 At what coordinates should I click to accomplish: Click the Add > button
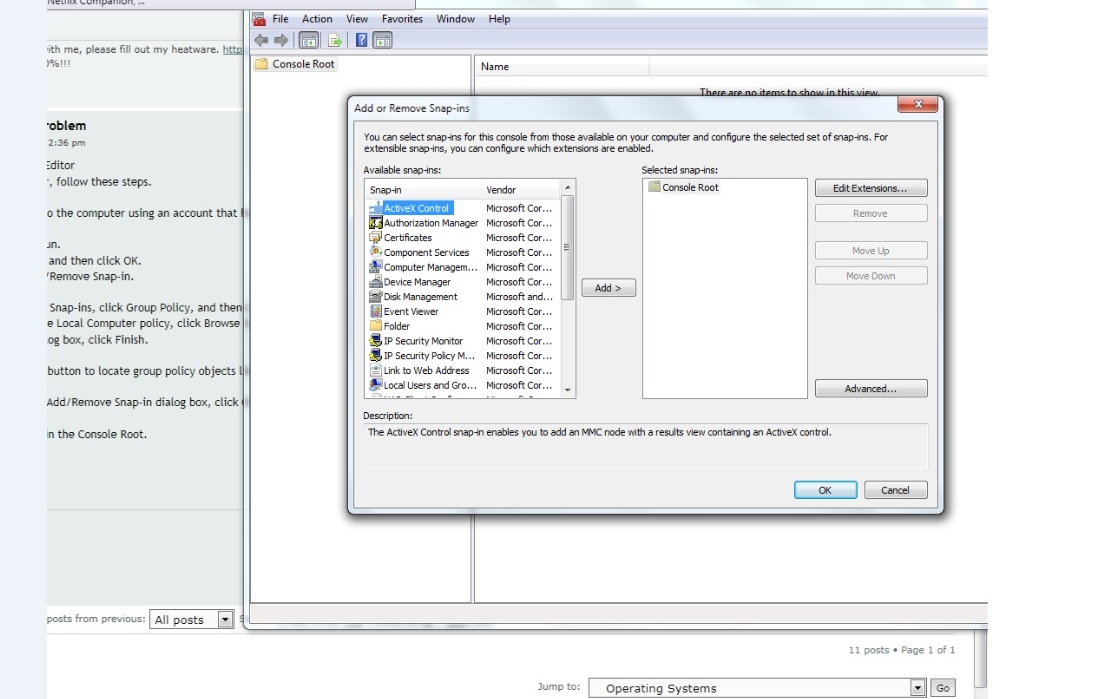(608, 288)
